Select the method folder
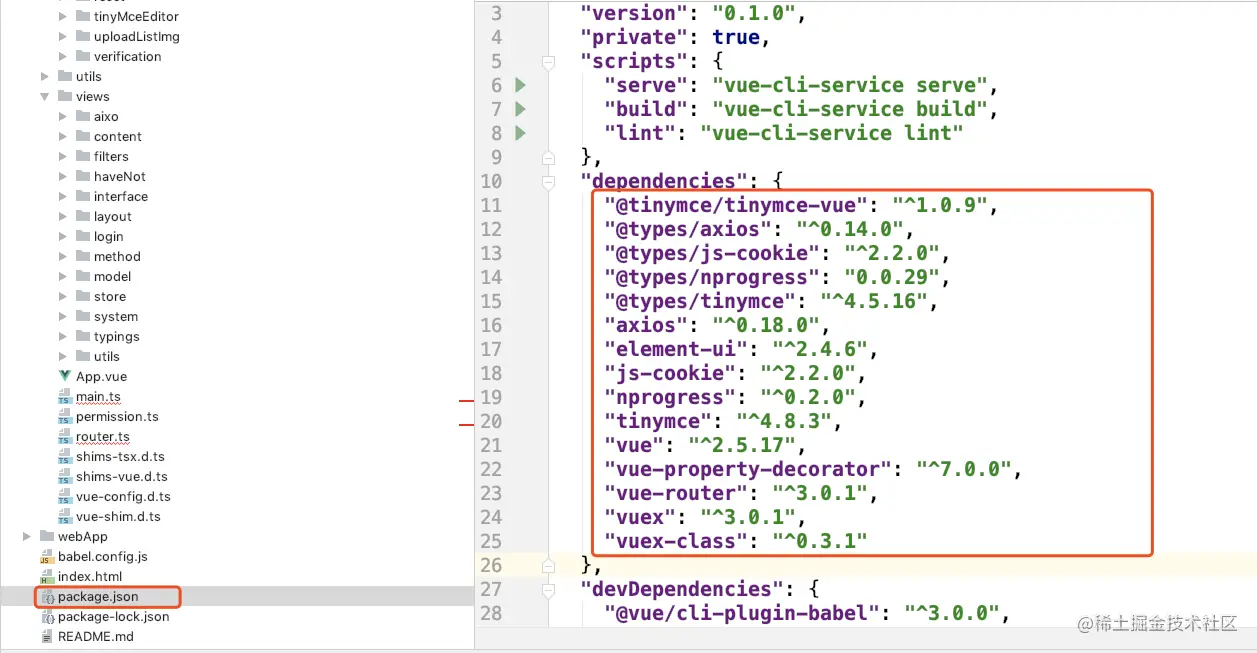Image resolution: width=1257 pixels, height=653 pixels. click(x=117, y=257)
